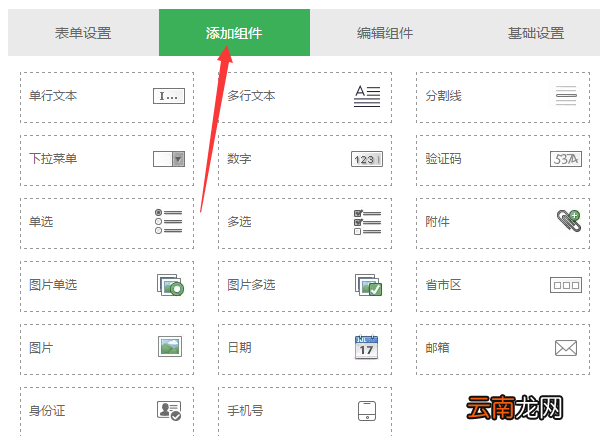This screenshot has height=436, width=600.
Task: Select the 添加组件 tab
Action: tap(234, 33)
